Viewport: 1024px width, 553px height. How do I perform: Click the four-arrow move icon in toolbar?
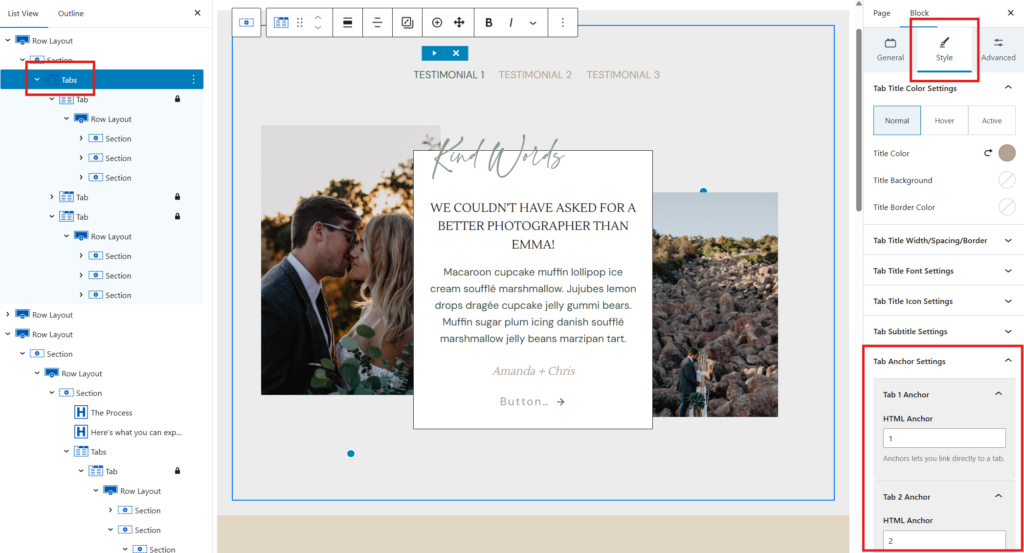click(460, 22)
